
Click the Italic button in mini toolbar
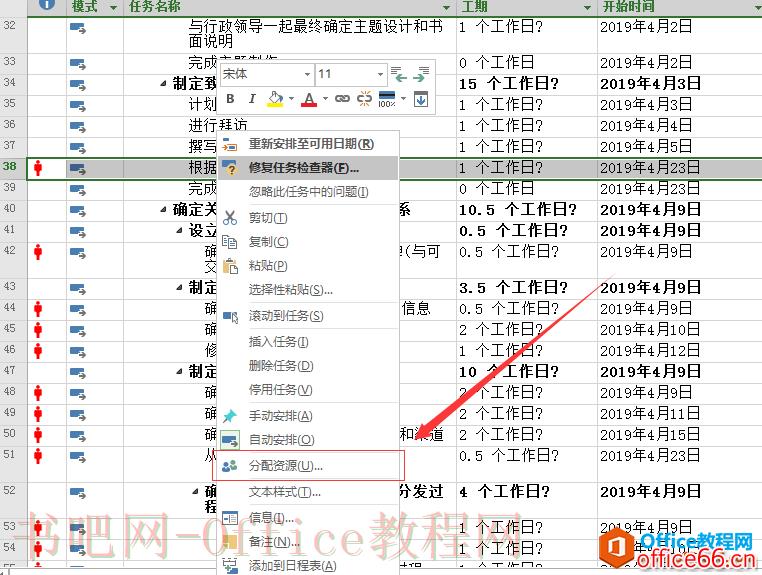[x=252, y=99]
